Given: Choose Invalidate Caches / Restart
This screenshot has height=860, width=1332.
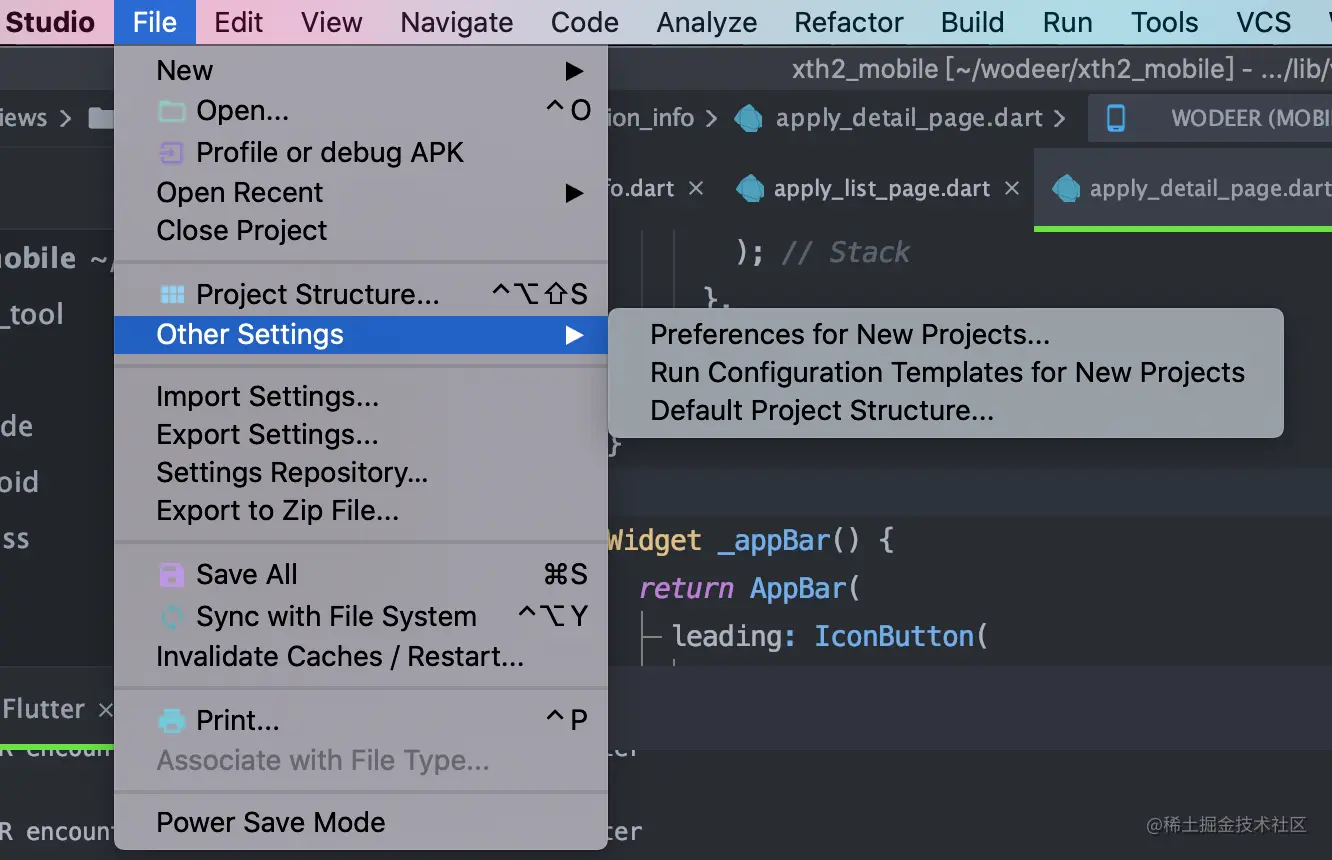Looking at the screenshot, I should pos(340,657).
